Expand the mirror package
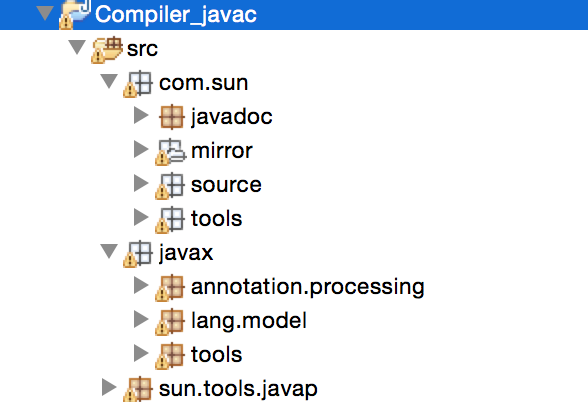Screen dimensions: 588x402 pyautogui.click(x=141, y=149)
